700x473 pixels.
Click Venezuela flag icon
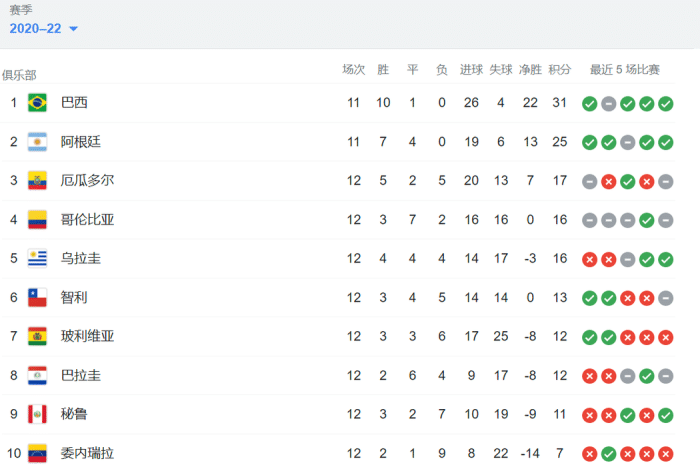pyautogui.click(x=38, y=452)
